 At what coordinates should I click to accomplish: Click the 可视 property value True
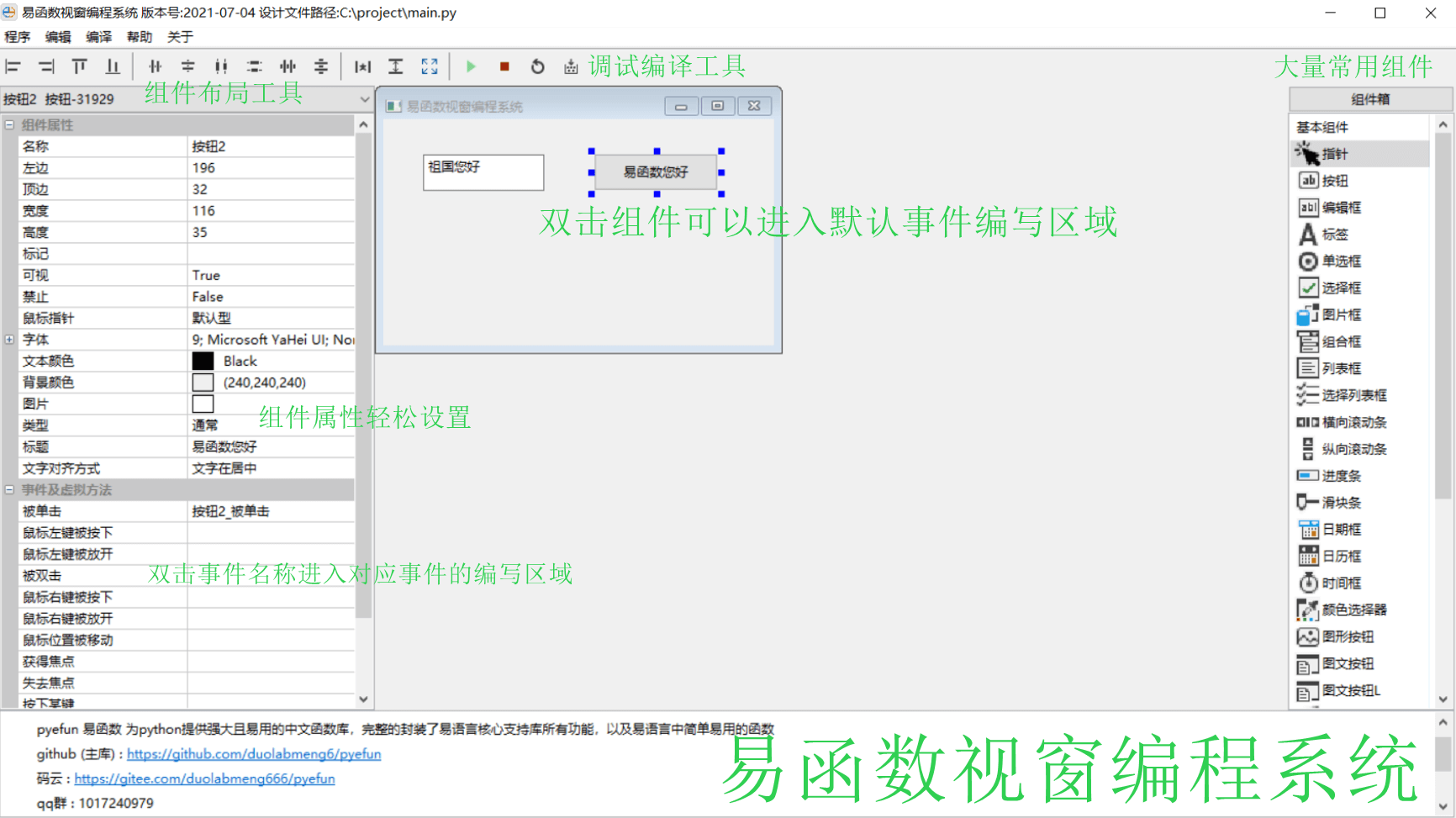point(271,275)
